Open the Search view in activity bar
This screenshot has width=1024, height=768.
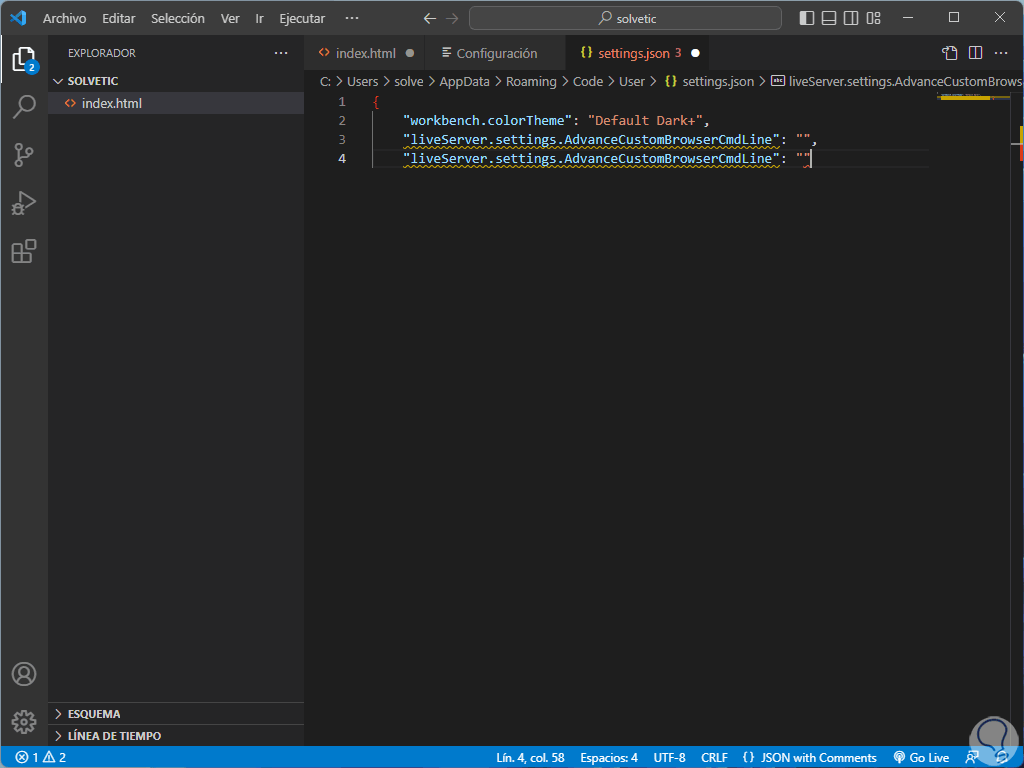pyautogui.click(x=24, y=106)
